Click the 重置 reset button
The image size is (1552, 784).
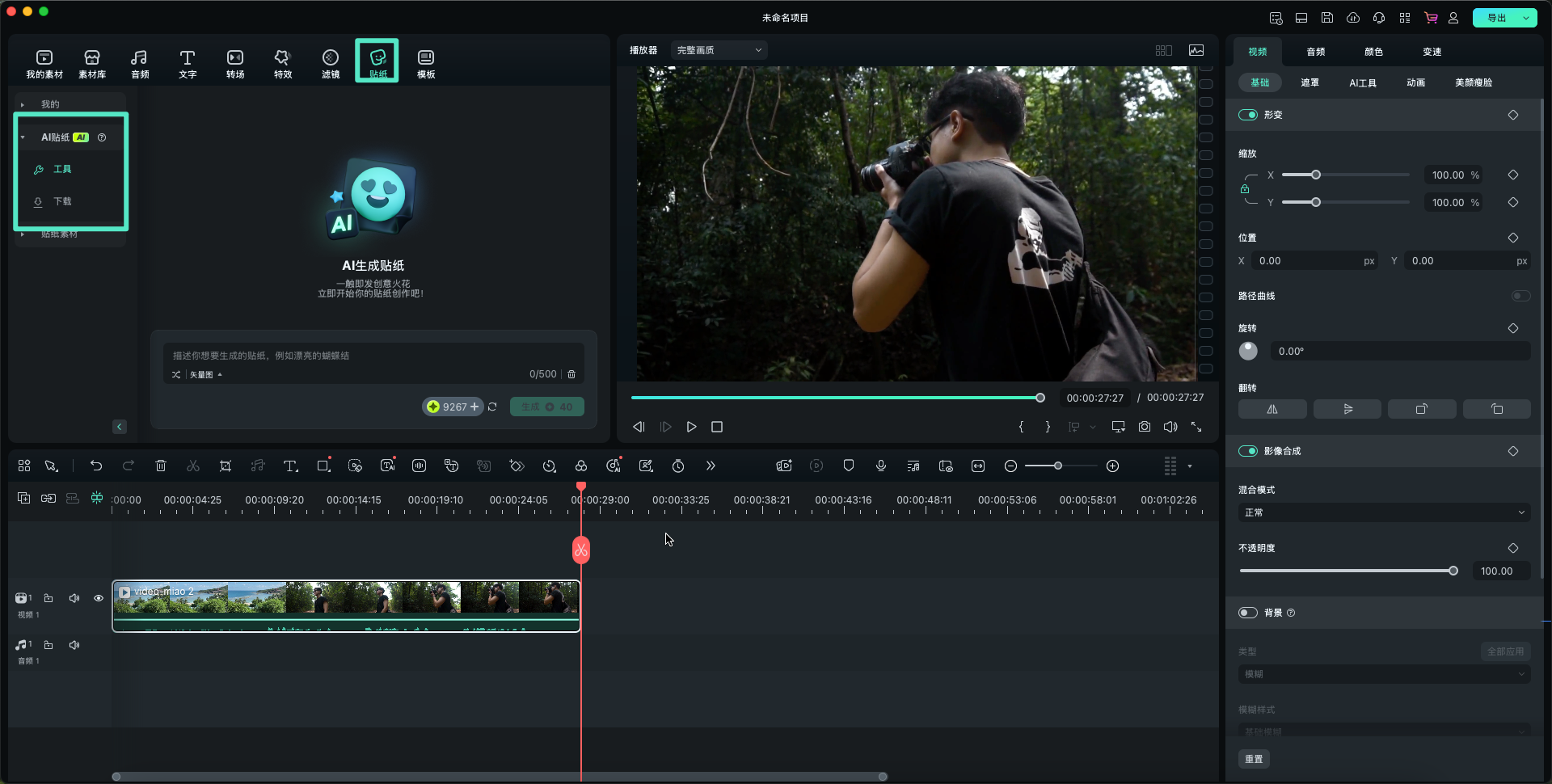click(x=1254, y=759)
